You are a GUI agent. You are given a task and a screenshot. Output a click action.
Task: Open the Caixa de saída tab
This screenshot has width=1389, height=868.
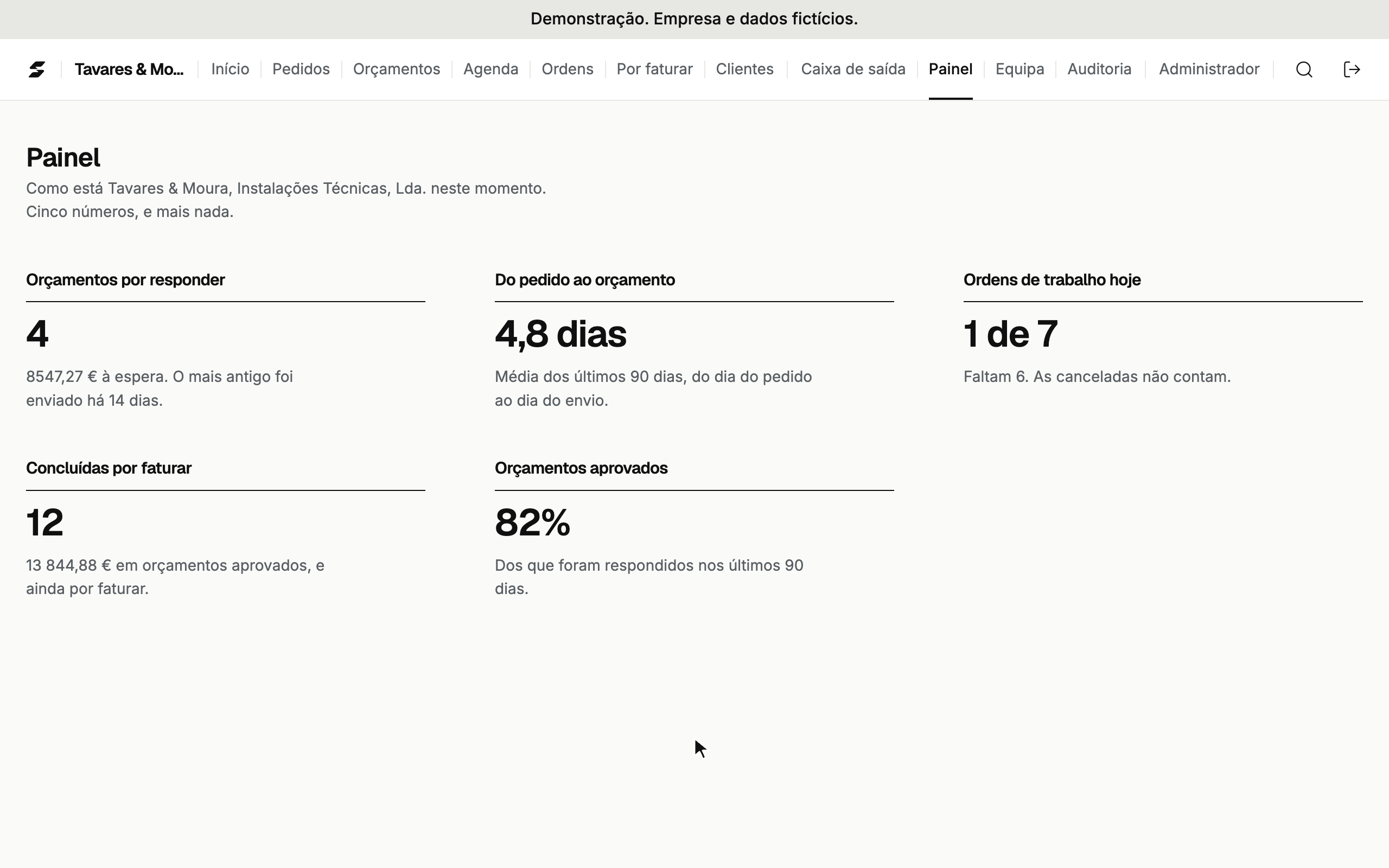[x=853, y=69]
